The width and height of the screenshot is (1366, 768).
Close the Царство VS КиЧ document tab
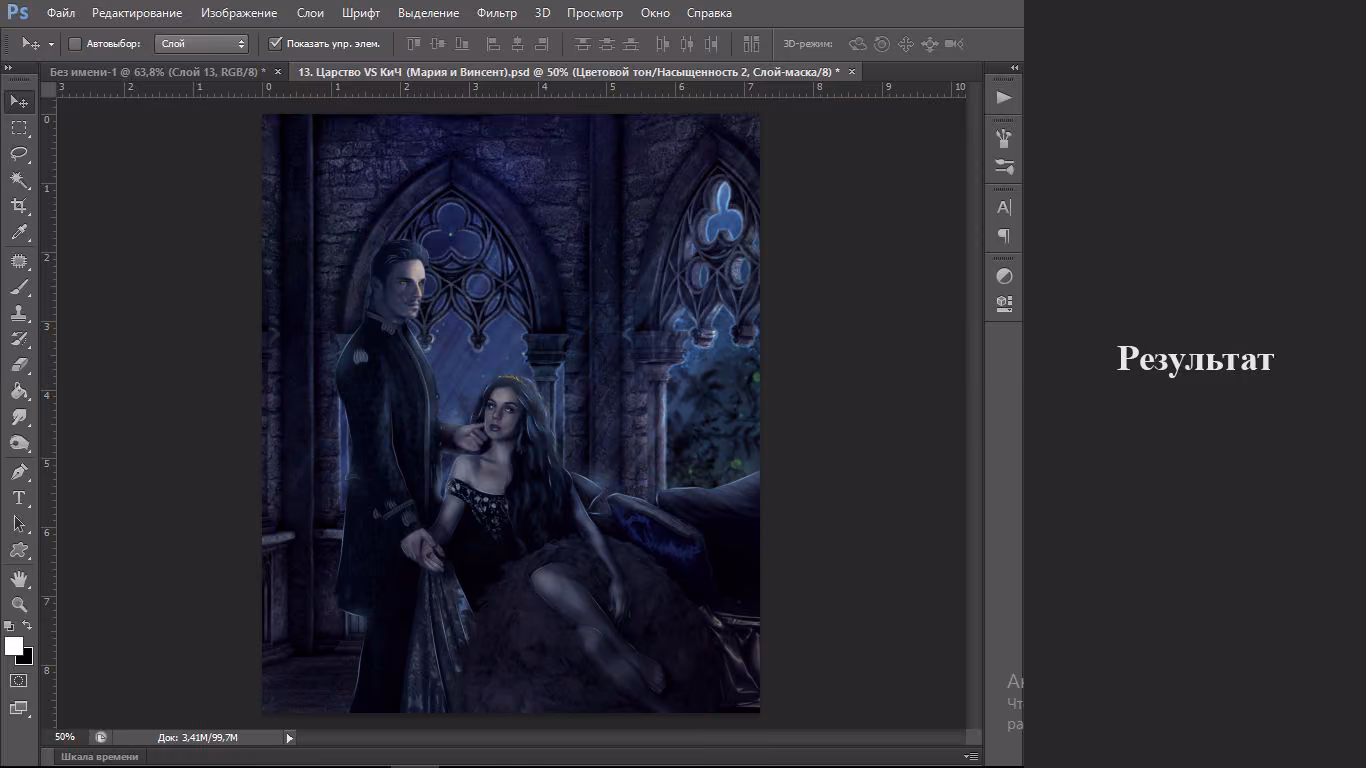[x=850, y=72]
